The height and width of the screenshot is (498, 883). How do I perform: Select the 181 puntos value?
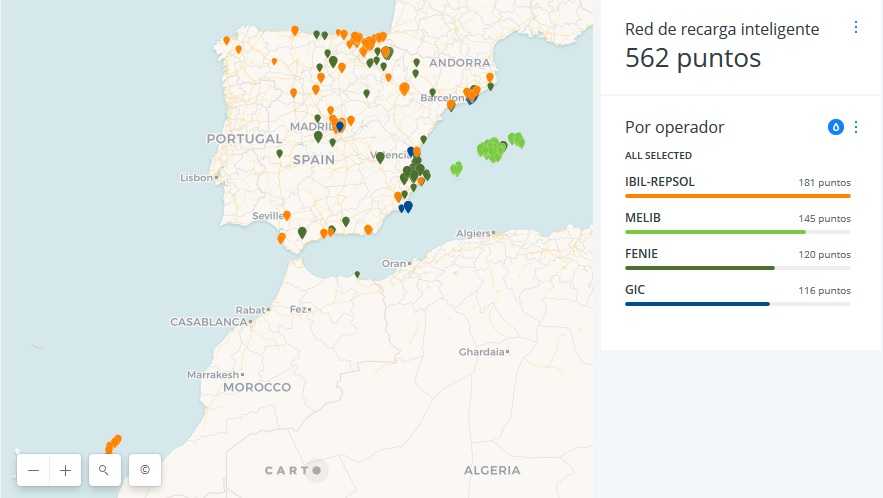point(824,183)
